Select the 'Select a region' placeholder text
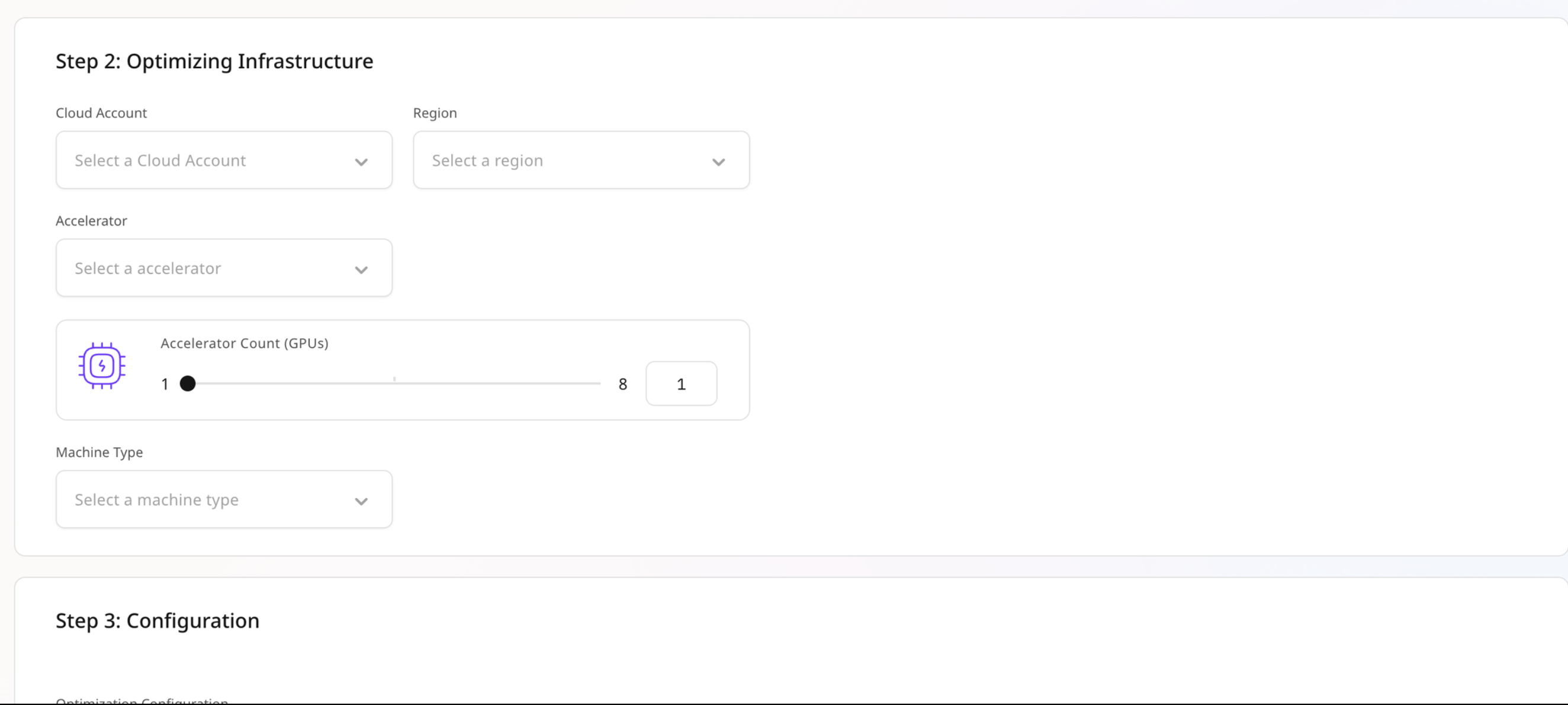The image size is (1568, 705). pyautogui.click(x=486, y=160)
